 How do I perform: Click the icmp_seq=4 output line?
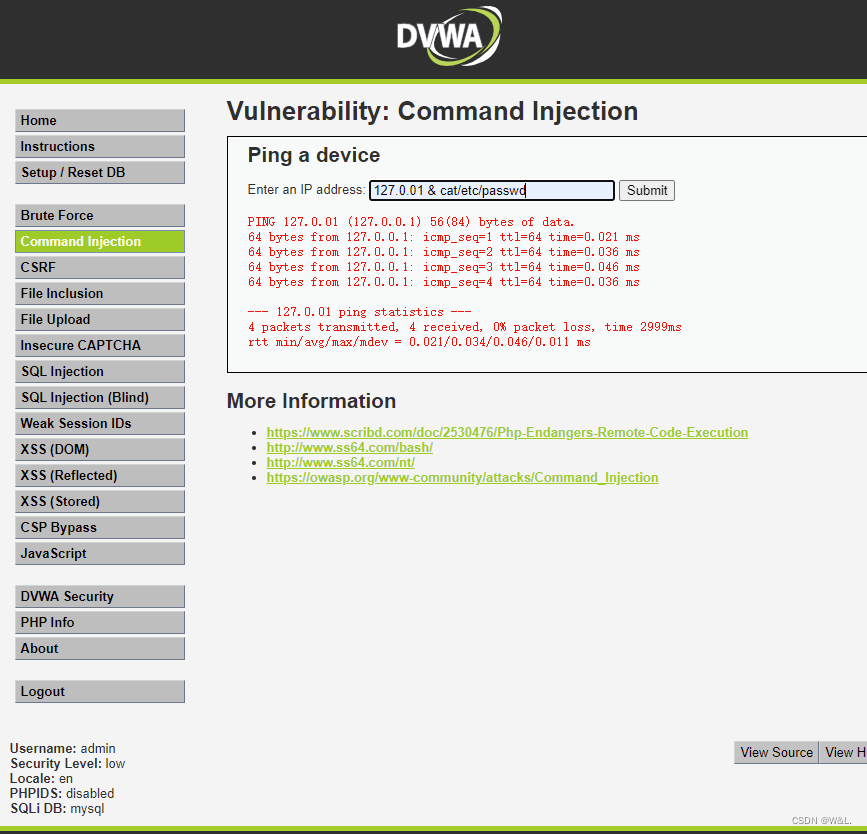(443, 282)
